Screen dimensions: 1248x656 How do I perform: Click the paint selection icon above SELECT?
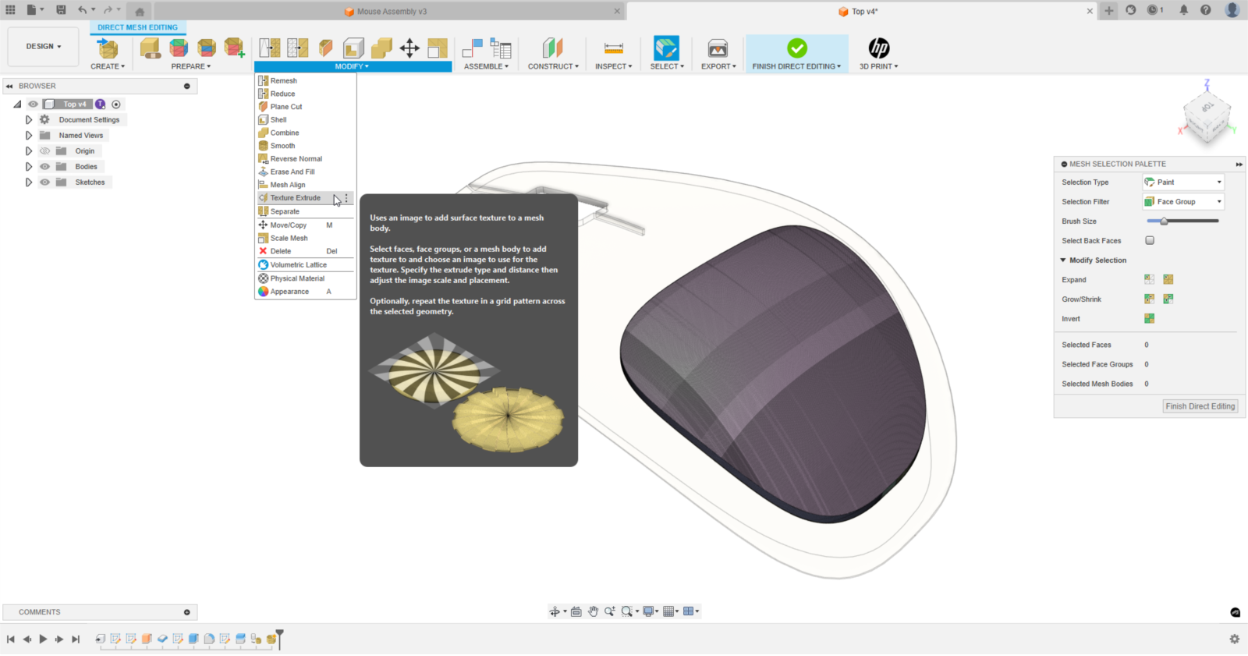(666, 48)
